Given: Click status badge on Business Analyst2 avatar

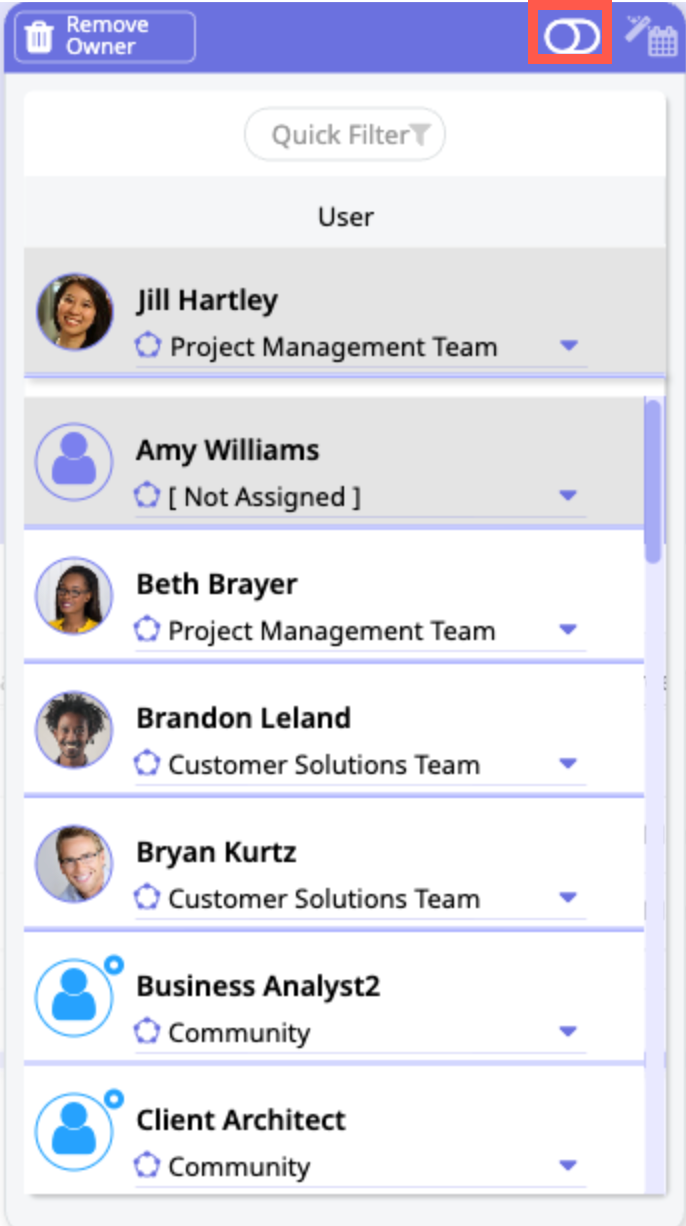Looking at the screenshot, I should (x=113, y=965).
